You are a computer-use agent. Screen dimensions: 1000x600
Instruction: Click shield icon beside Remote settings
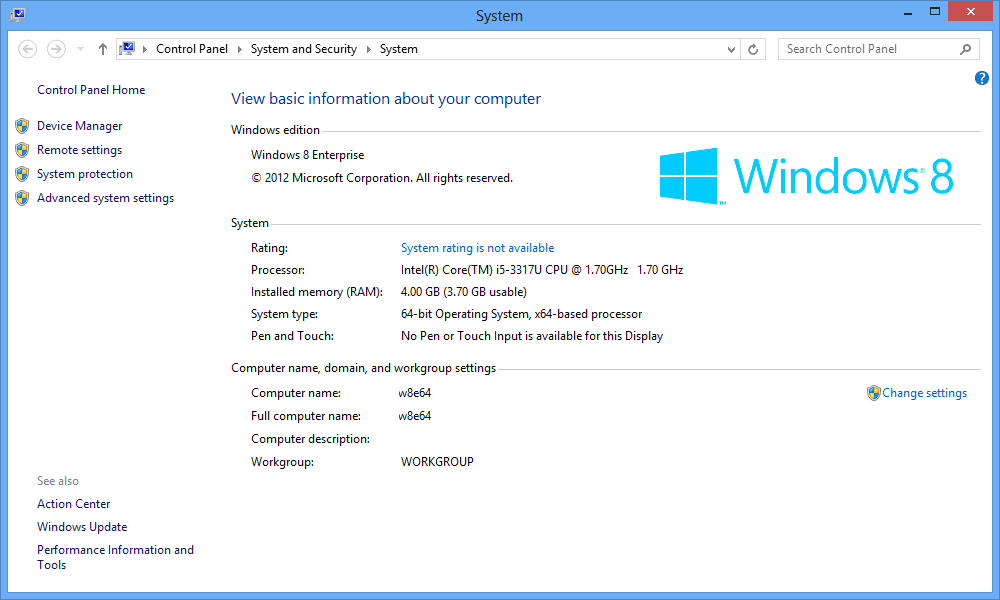tap(22, 150)
